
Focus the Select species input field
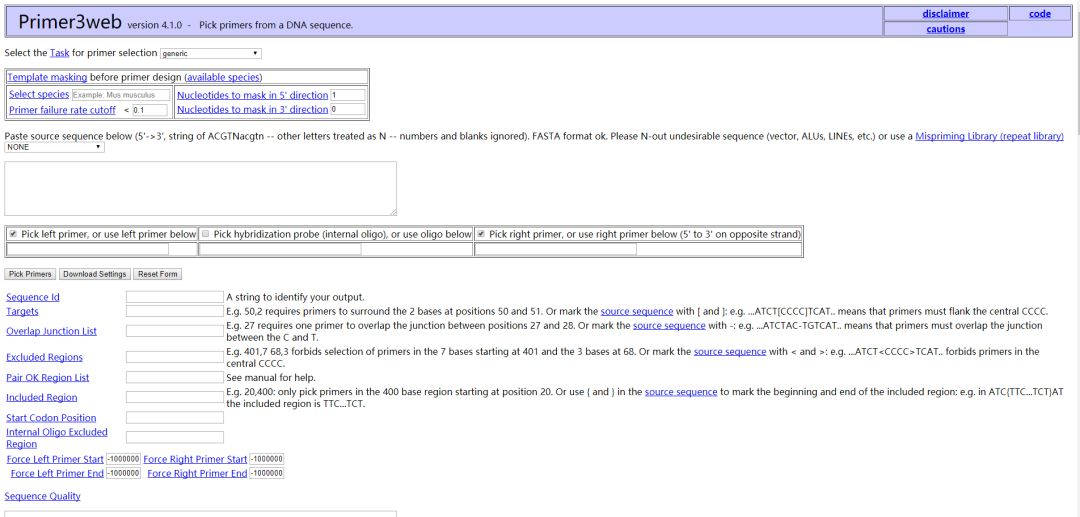click(121, 95)
